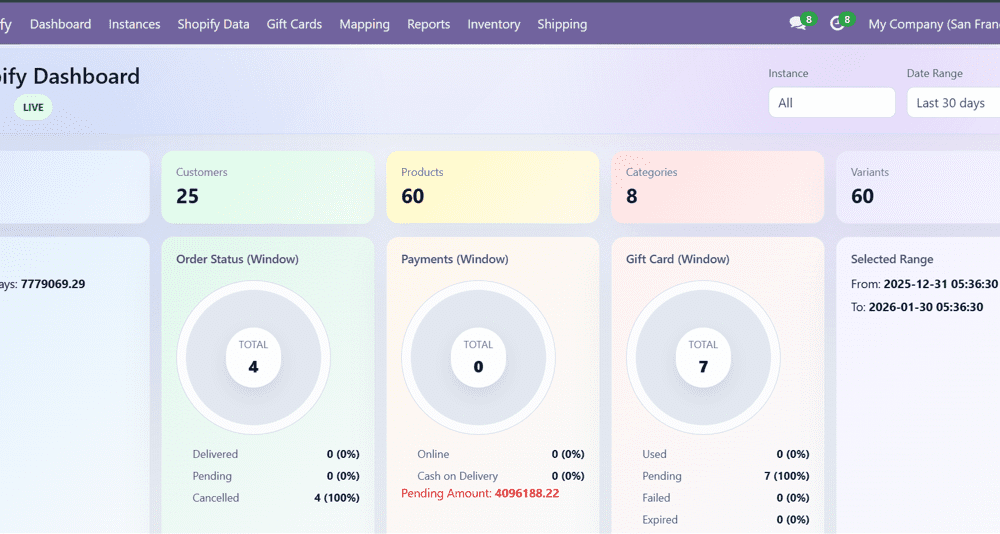Open the activities clock icon
The height and width of the screenshot is (534, 1000).
coord(838,24)
